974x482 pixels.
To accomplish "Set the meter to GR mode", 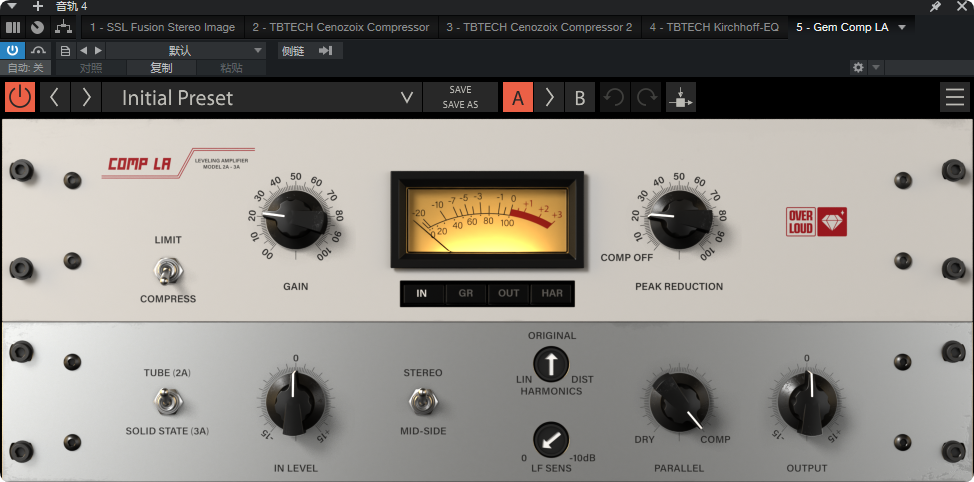I will coord(466,293).
